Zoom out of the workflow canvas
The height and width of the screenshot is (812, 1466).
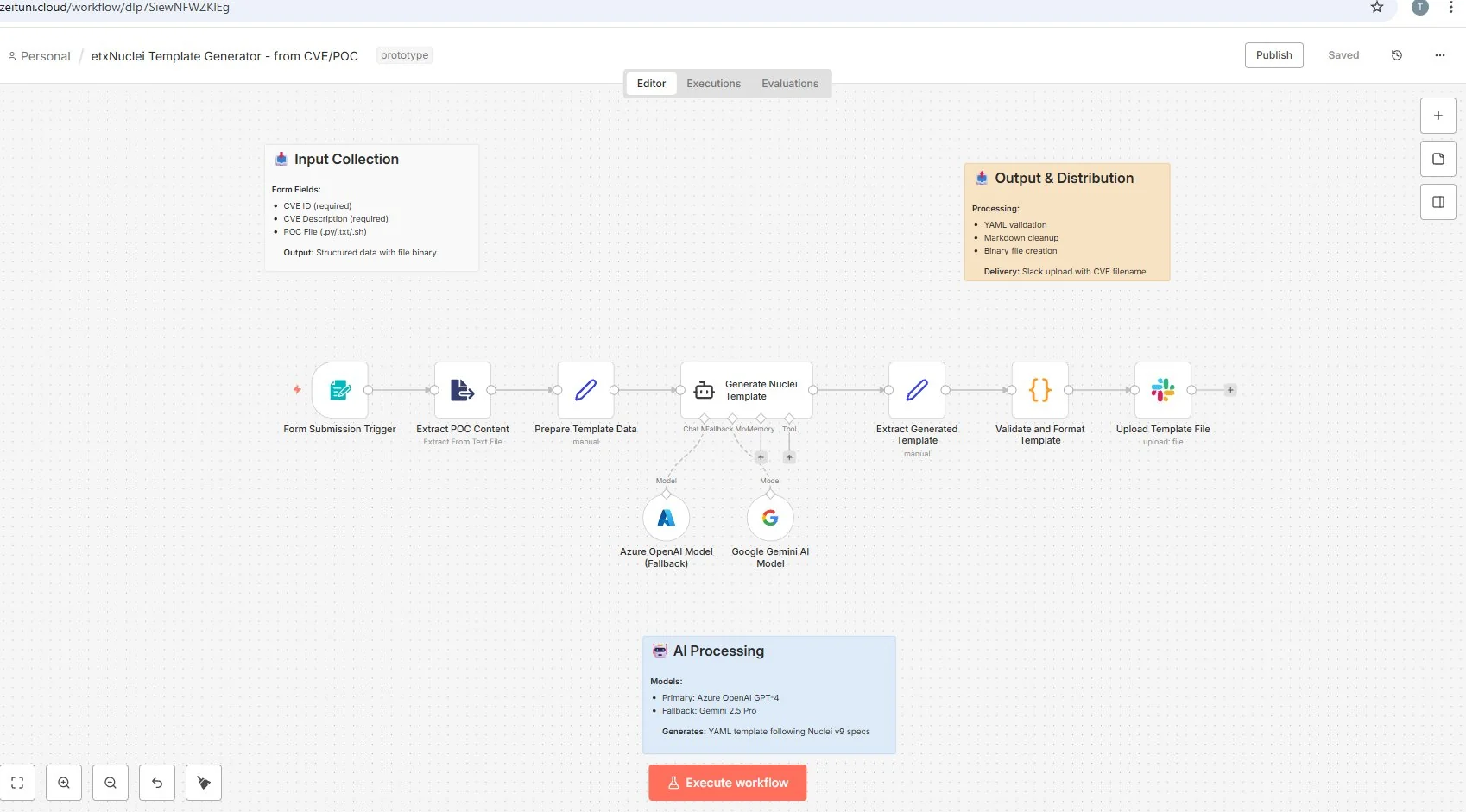tap(111, 782)
